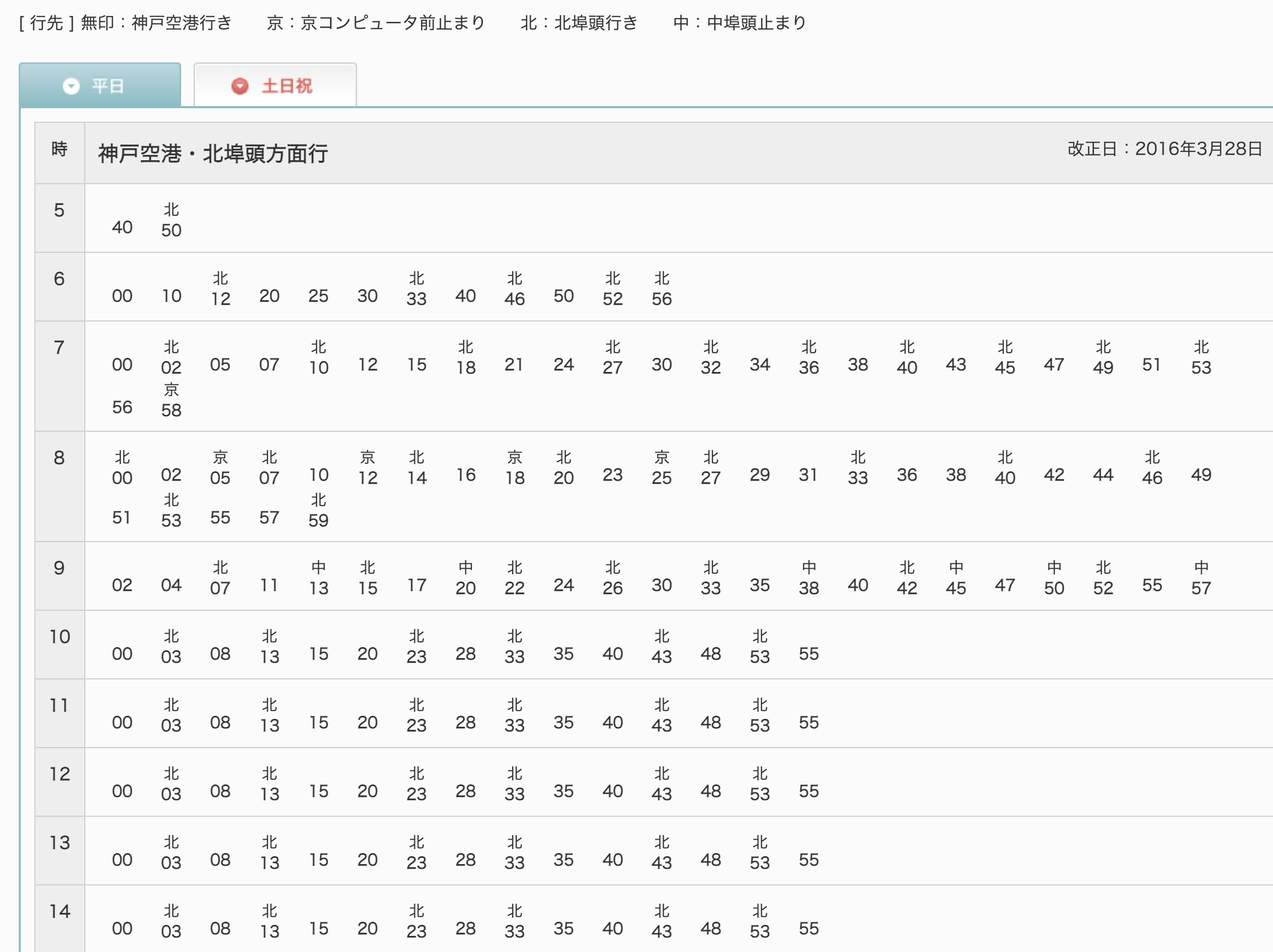Select the 48 departure in hour 11
1273x952 pixels.
pos(711,722)
